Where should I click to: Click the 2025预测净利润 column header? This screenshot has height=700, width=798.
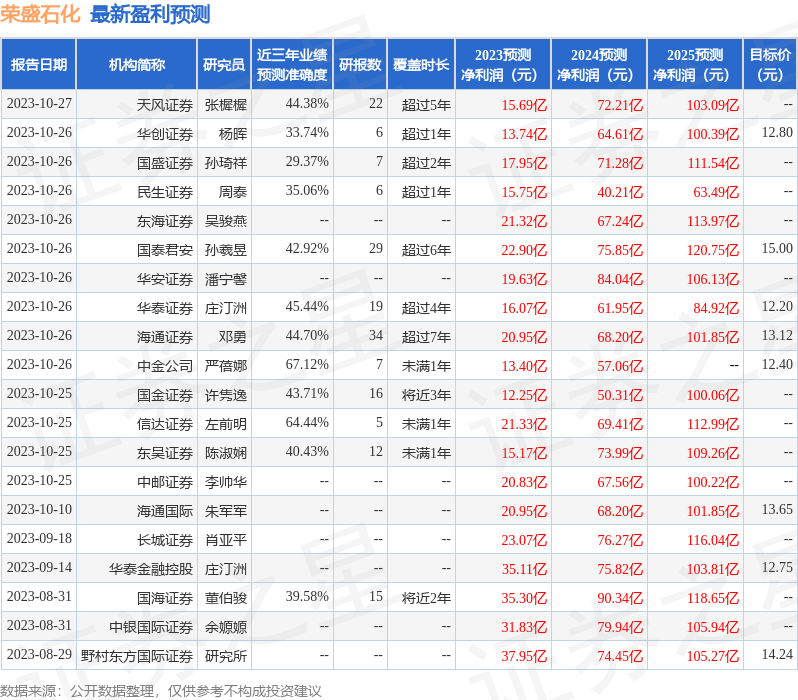point(695,65)
